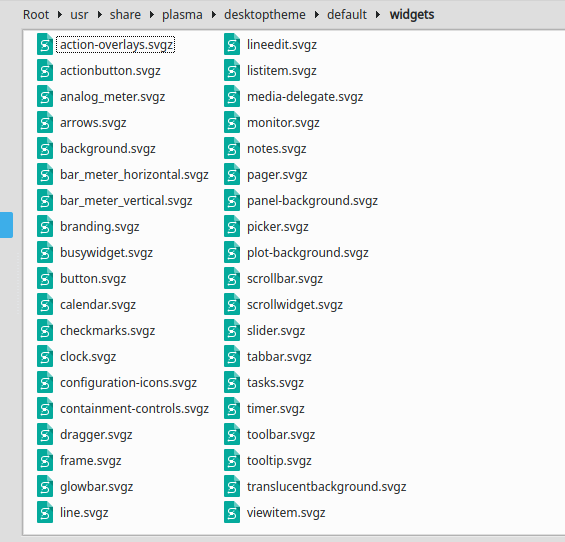Select scrollwidget.svgz file name
565x542 pixels.
[295, 305]
